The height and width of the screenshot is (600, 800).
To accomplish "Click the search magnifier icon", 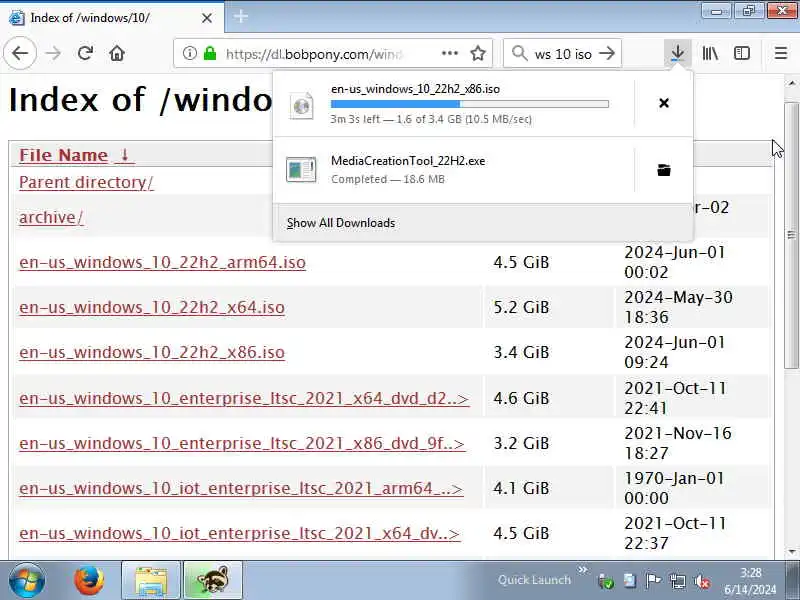I will click(519, 53).
